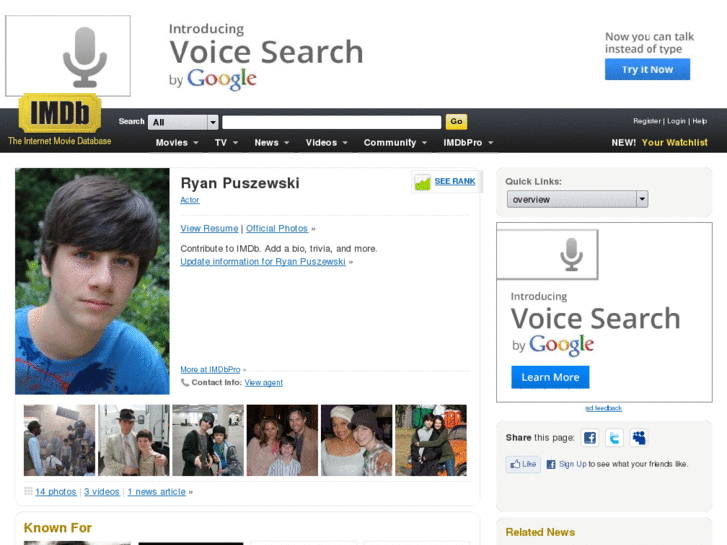
Task: Click the SEE RANK link
Action: [x=455, y=181]
